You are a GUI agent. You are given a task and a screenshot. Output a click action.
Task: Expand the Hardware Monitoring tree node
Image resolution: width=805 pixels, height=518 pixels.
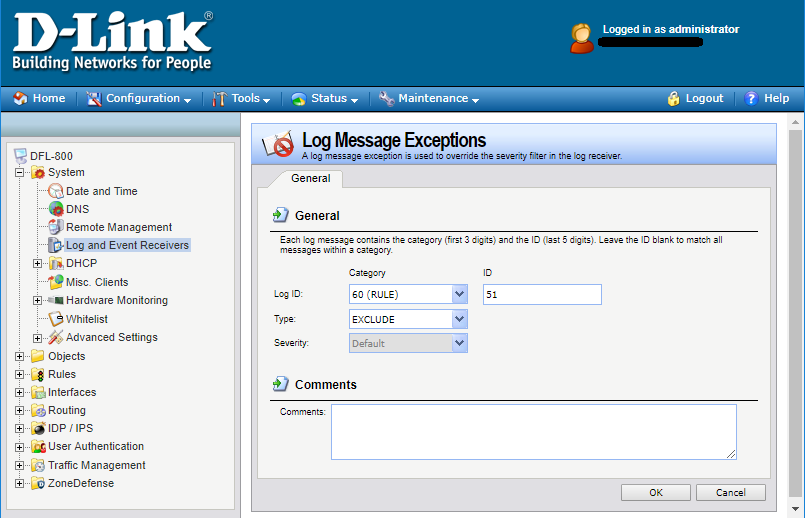point(37,300)
